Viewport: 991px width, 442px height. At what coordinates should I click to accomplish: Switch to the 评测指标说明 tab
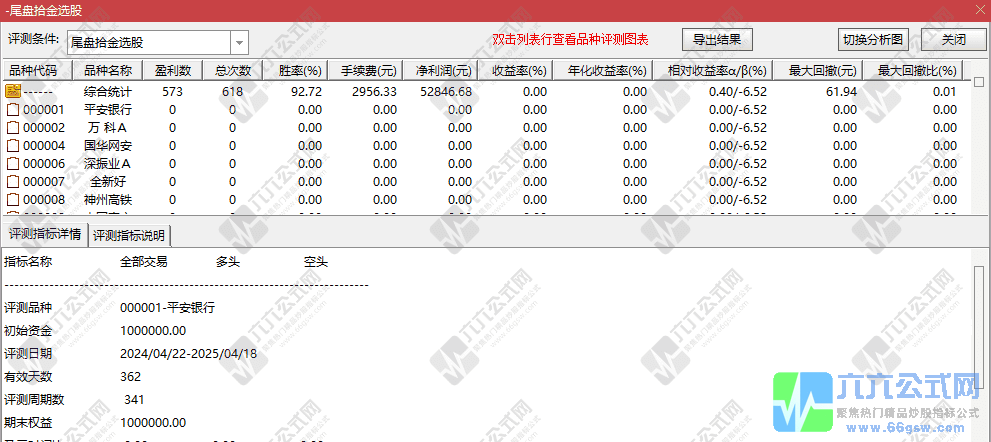pos(129,236)
